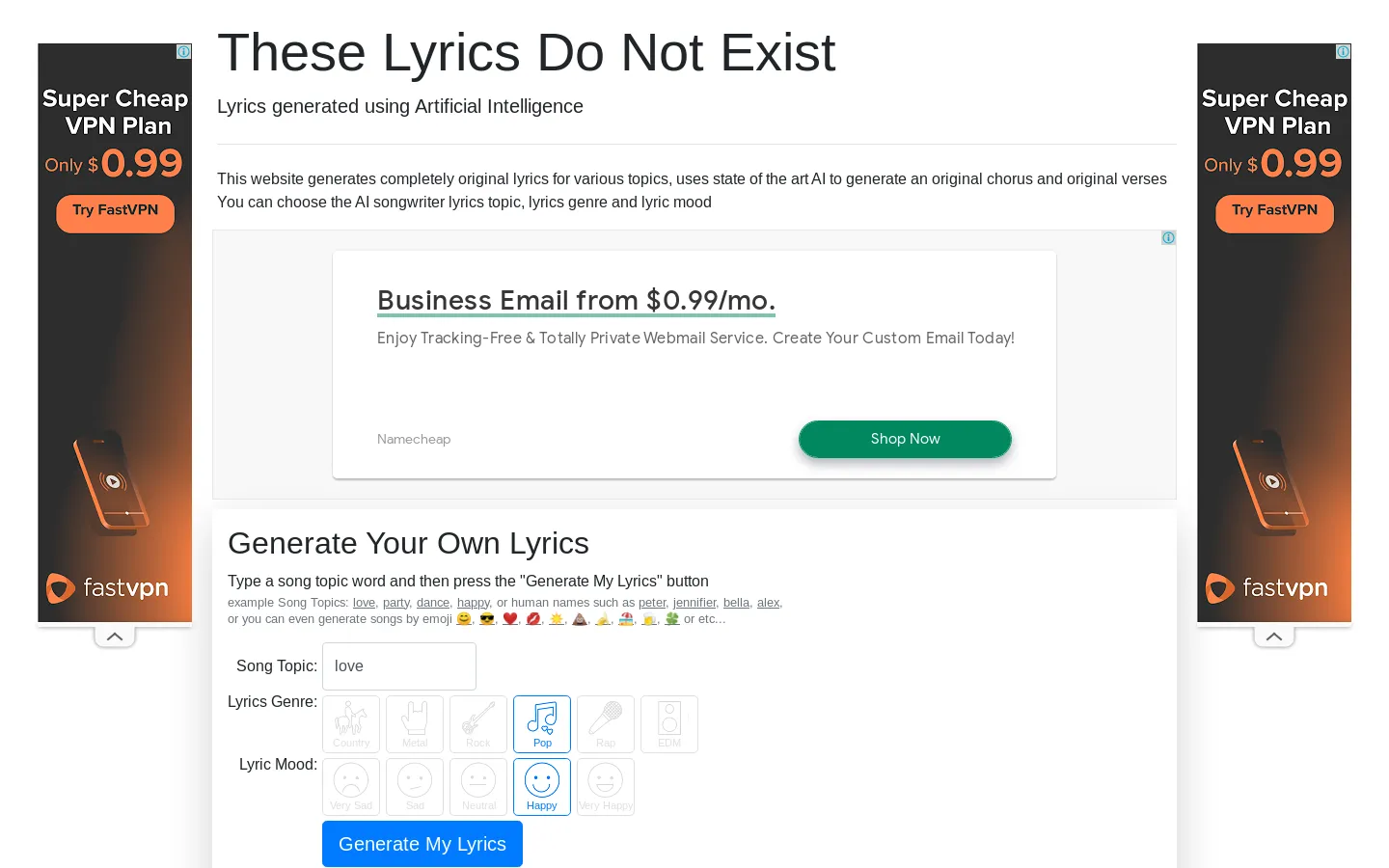
Task: Collapse the left FastVPN ad panel
Action: pos(115,636)
